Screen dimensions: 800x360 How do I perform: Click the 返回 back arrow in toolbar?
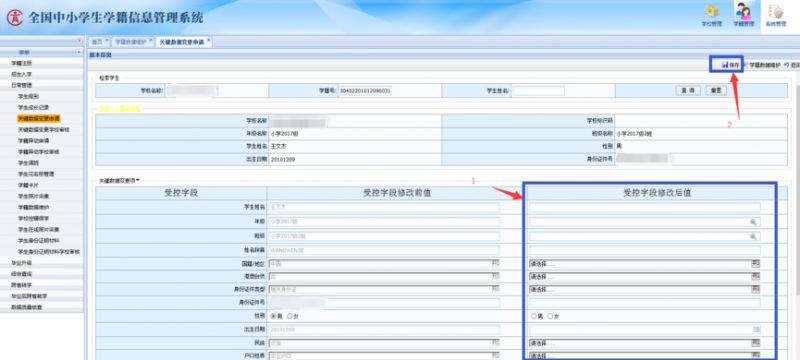tap(786, 65)
